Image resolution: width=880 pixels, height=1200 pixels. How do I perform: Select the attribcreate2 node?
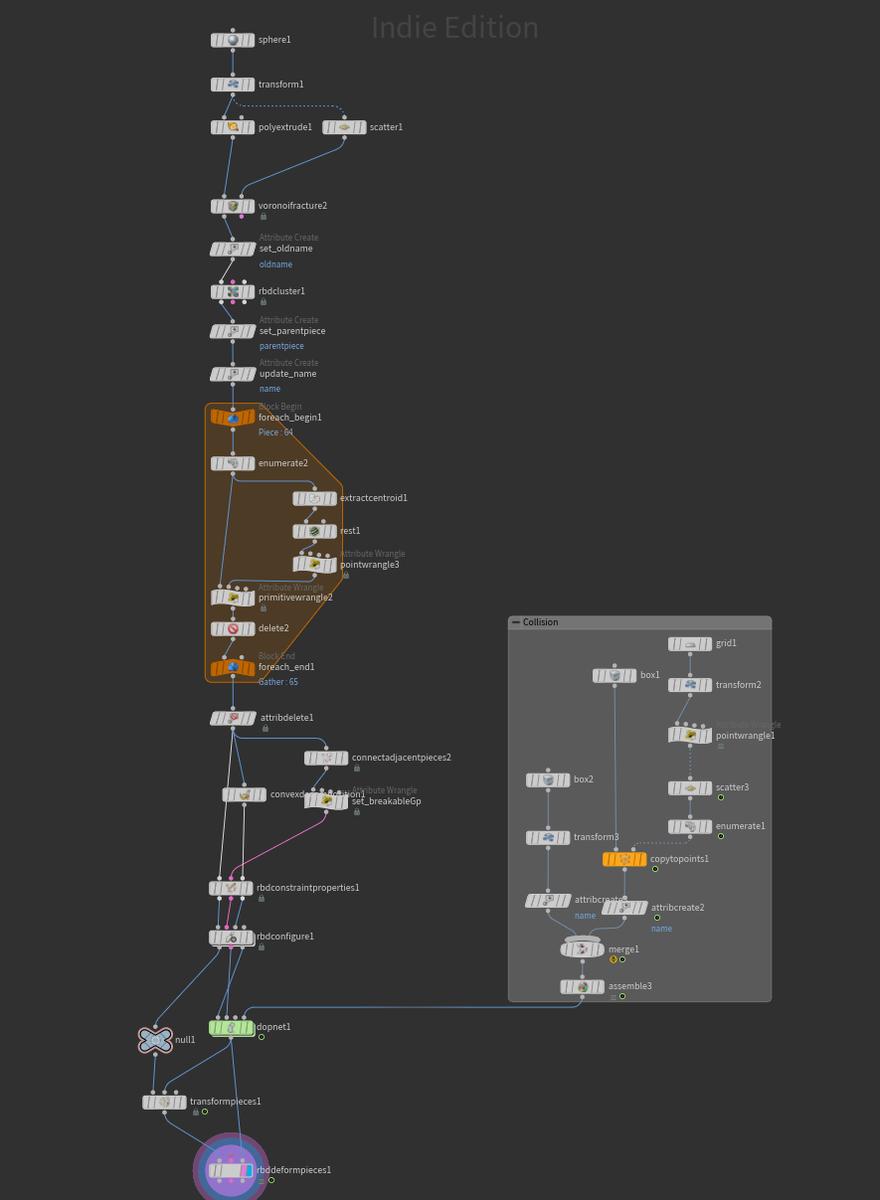tap(624, 908)
